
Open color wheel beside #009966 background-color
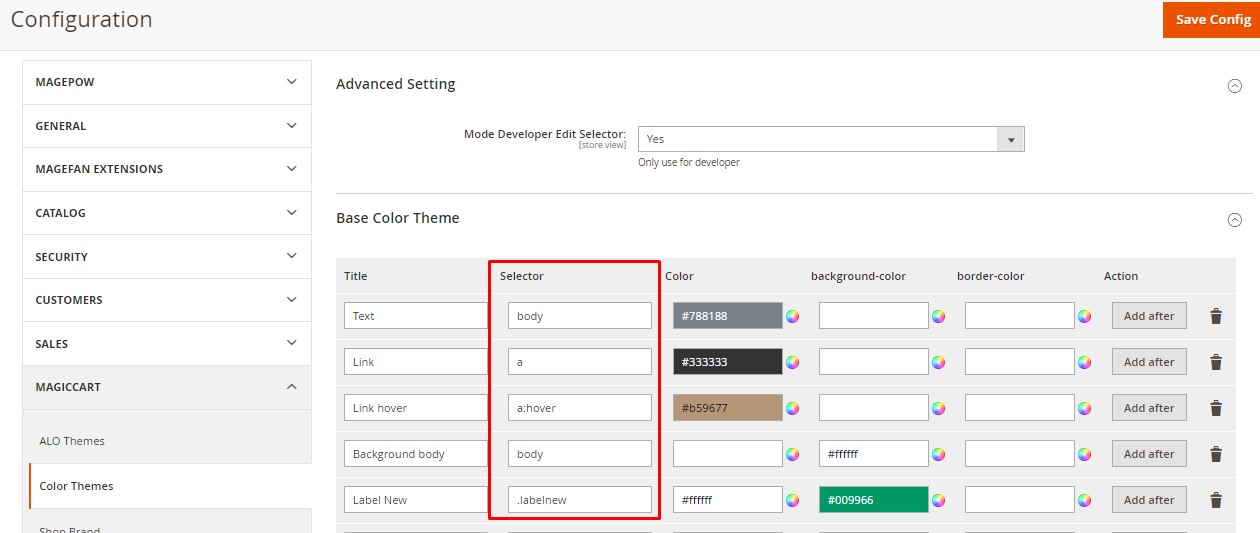point(938,500)
